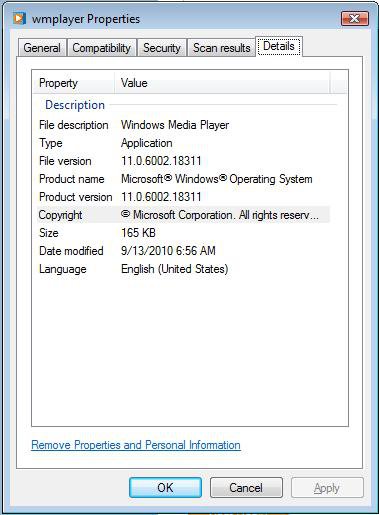Click the Cancel button
The image size is (379, 515).
[246, 488]
